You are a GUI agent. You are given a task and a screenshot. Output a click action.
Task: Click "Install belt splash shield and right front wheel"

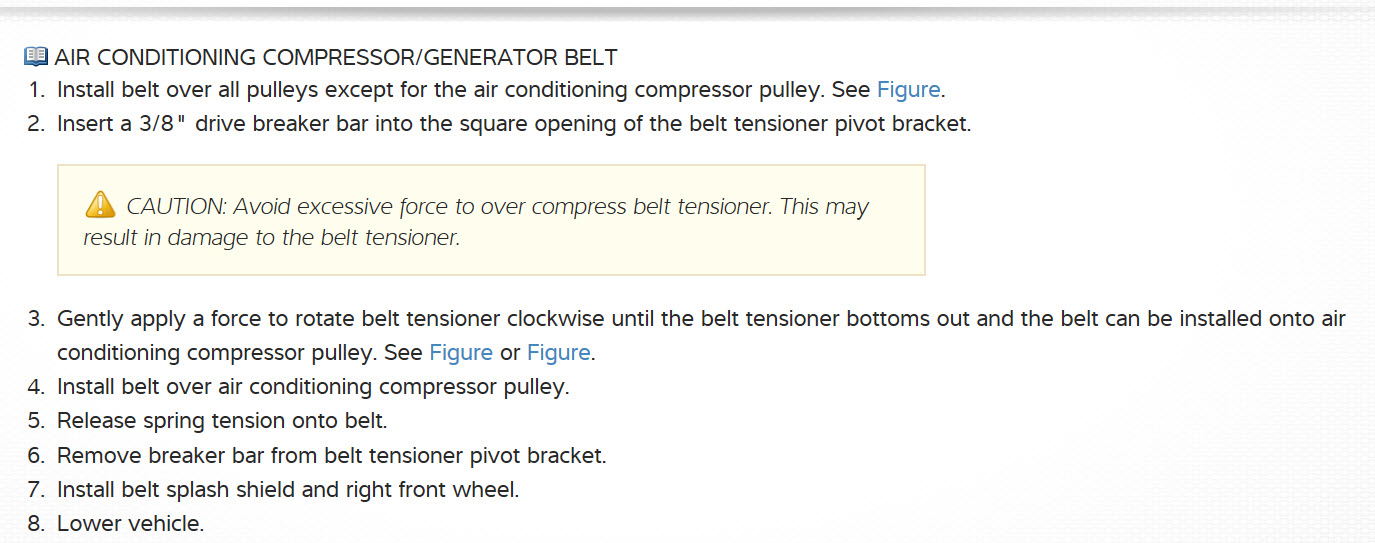tap(287, 489)
